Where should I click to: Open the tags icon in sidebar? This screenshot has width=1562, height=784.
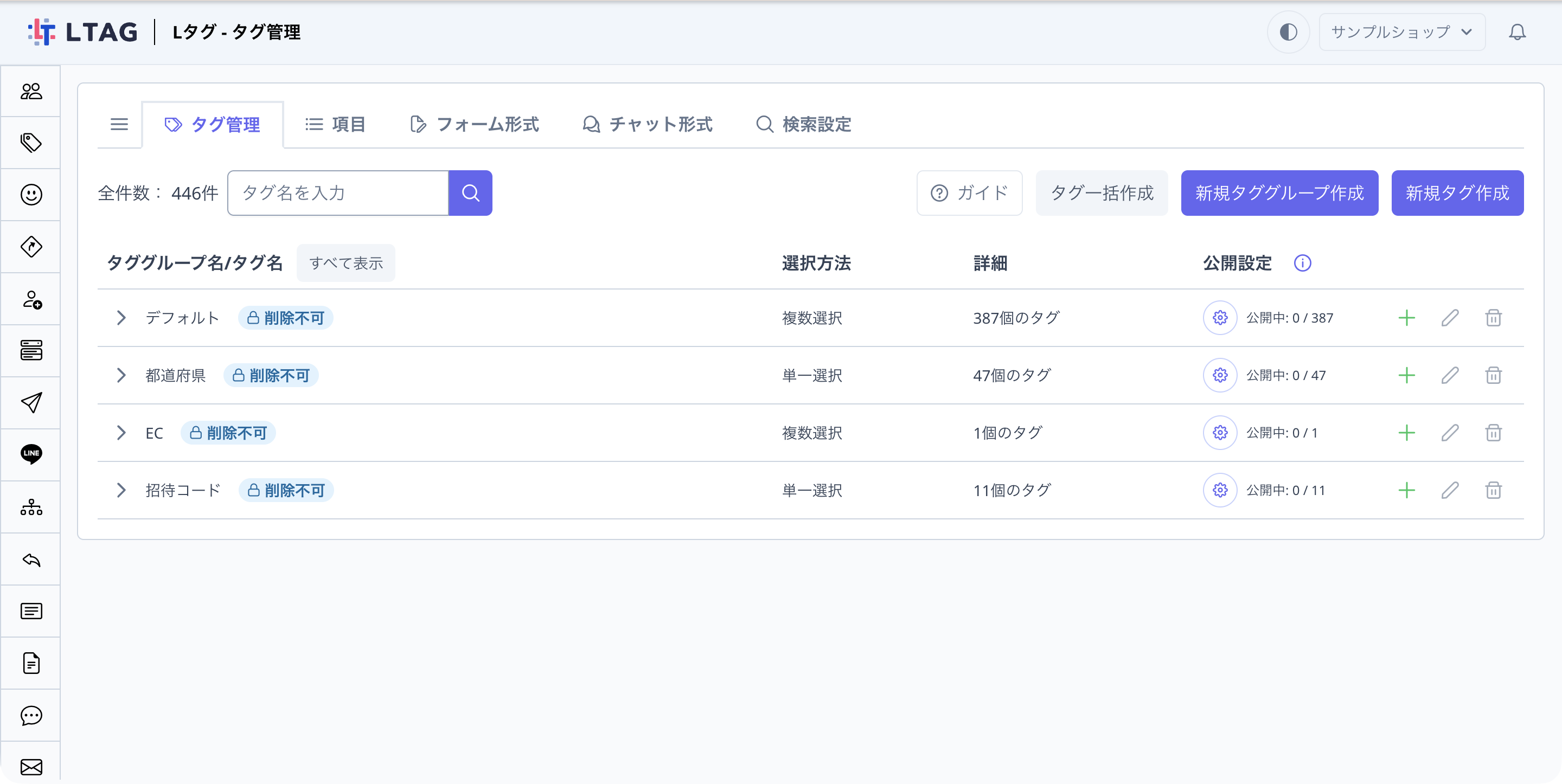coord(31,143)
